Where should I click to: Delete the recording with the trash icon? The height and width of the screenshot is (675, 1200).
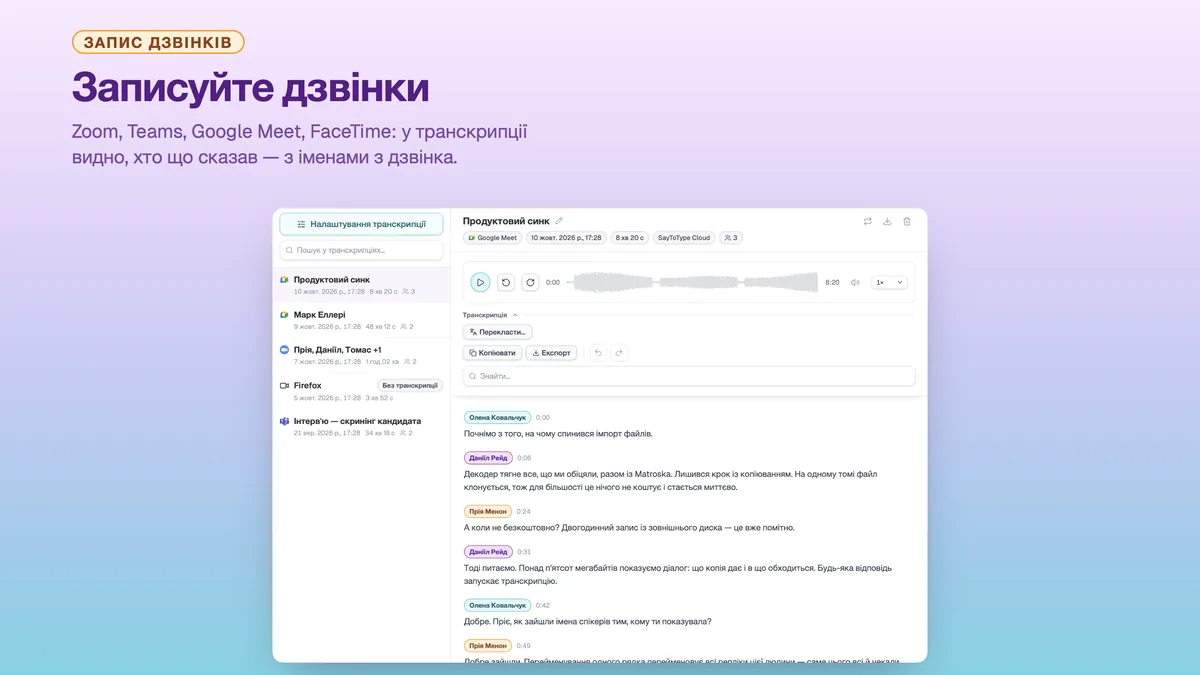(x=907, y=221)
